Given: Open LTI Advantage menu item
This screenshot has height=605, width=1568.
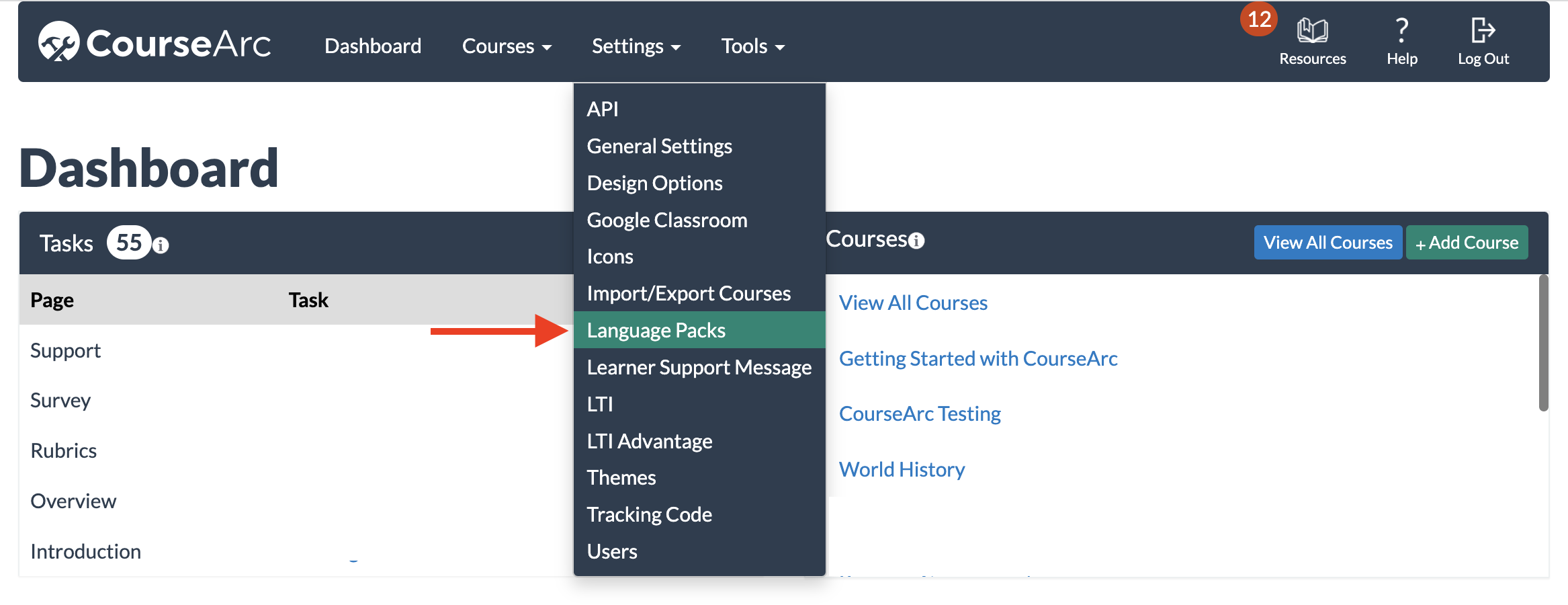Looking at the screenshot, I should pyautogui.click(x=699, y=441).
